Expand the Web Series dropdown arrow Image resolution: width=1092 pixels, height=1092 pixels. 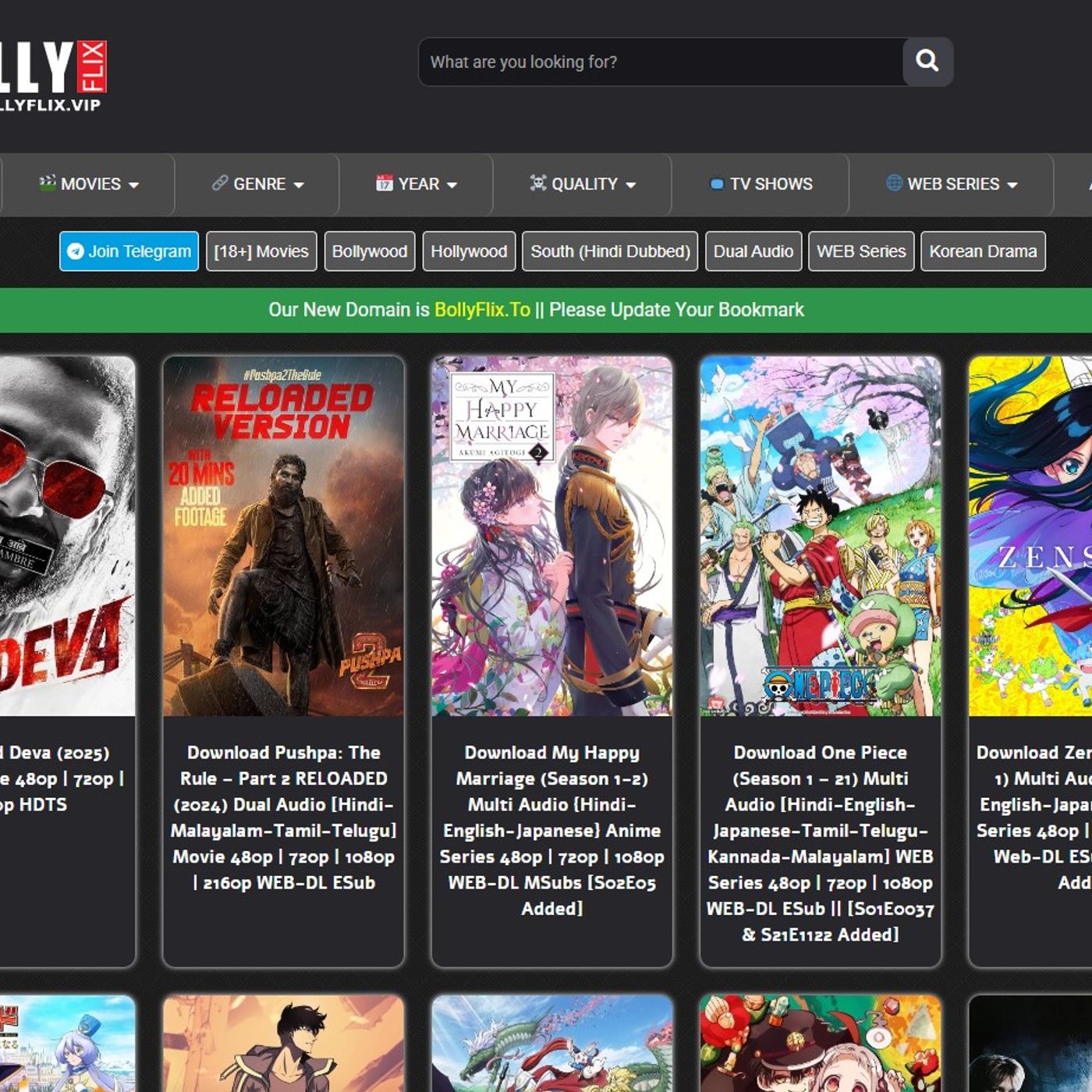[x=1012, y=185]
